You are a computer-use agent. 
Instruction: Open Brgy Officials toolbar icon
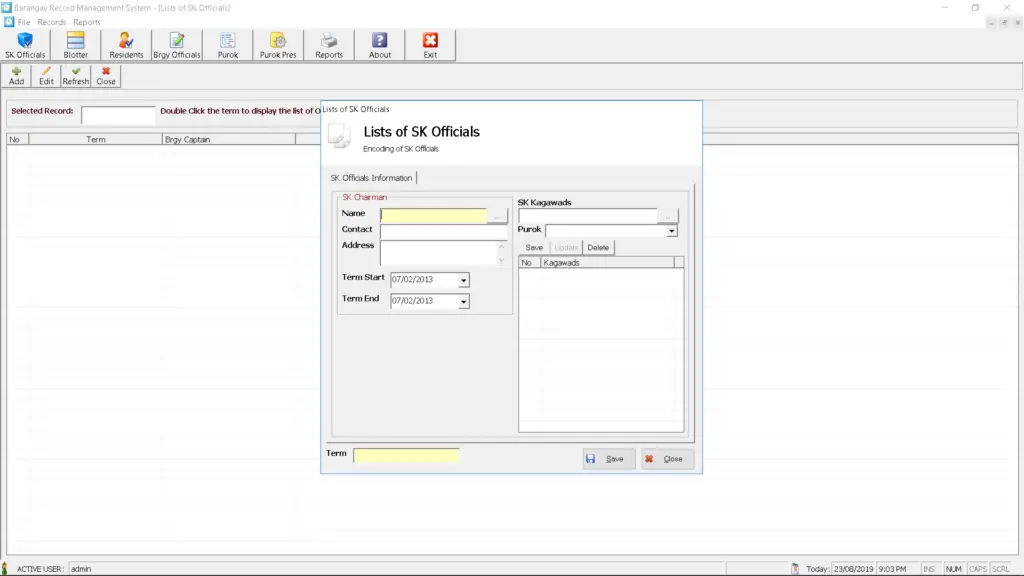point(177,45)
